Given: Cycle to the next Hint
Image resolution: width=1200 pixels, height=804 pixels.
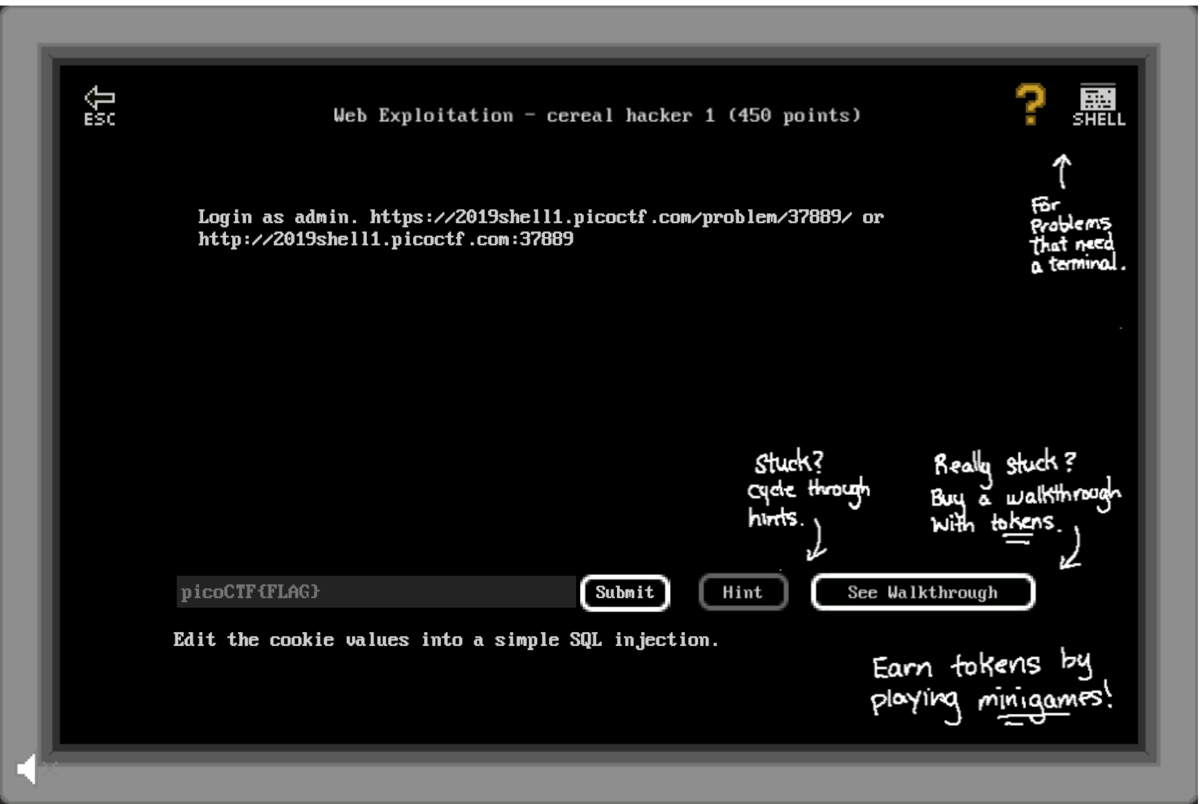Looking at the screenshot, I should (x=743, y=592).
